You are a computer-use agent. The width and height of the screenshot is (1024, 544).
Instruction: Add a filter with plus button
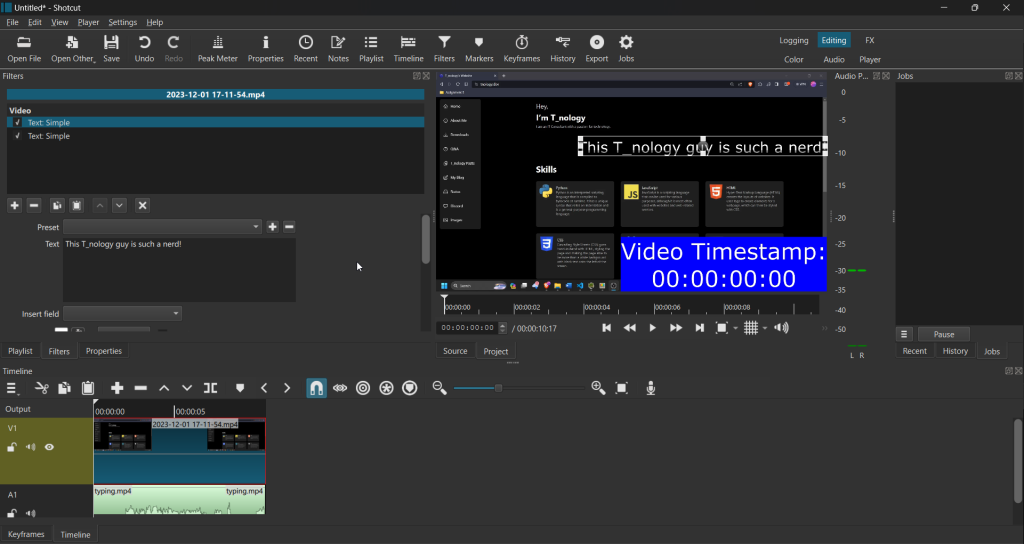(x=14, y=205)
